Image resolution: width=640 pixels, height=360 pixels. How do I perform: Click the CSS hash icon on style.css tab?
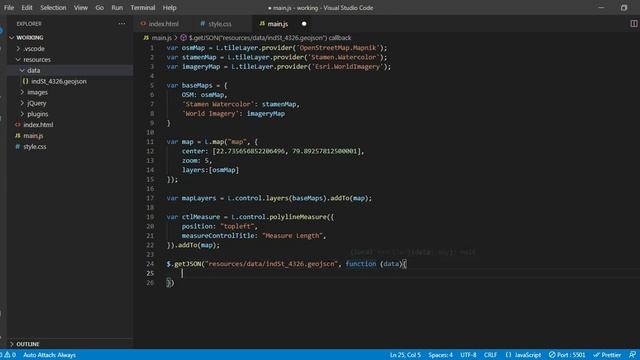(202, 24)
